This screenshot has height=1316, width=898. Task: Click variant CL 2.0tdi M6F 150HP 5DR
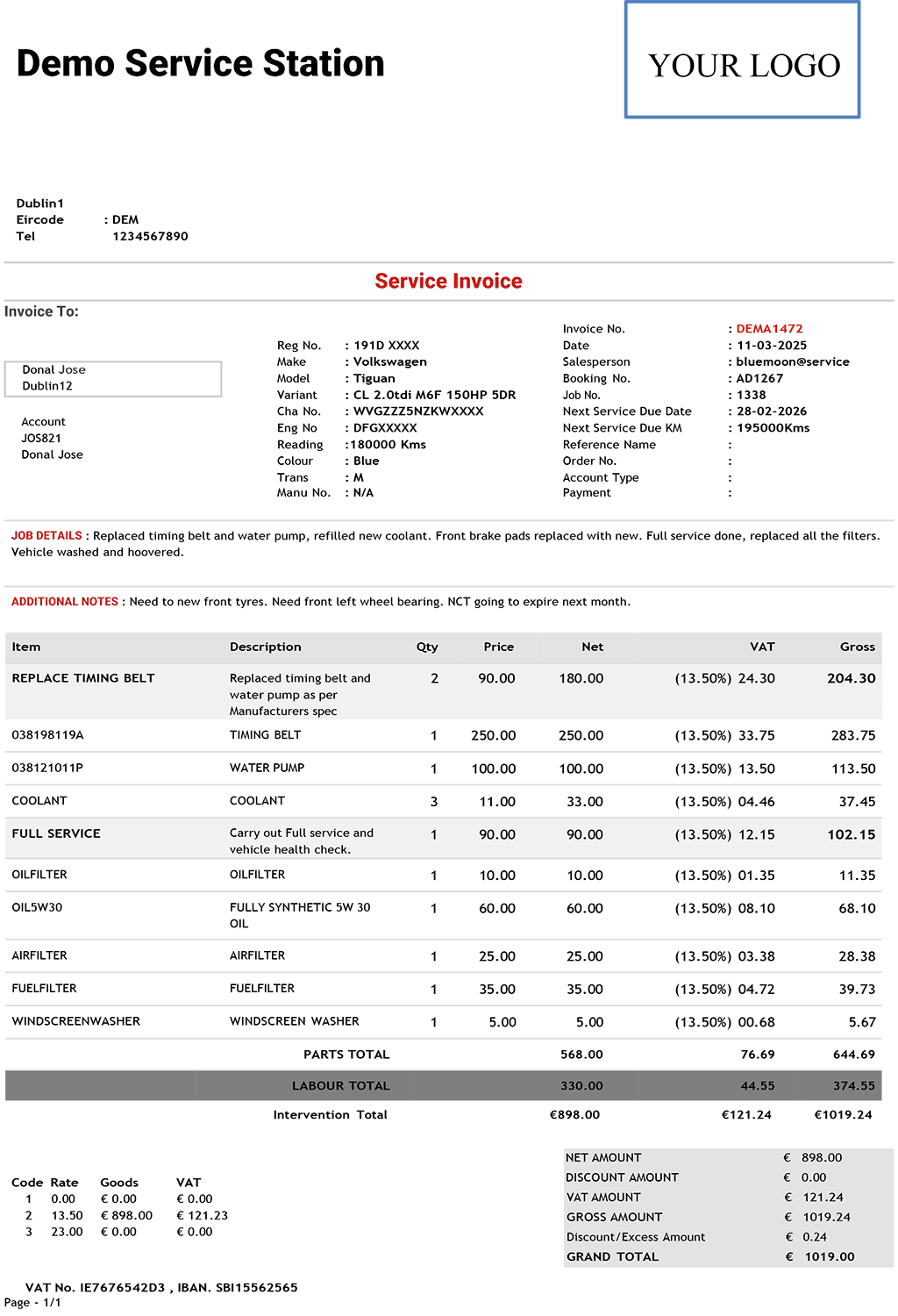click(435, 395)
